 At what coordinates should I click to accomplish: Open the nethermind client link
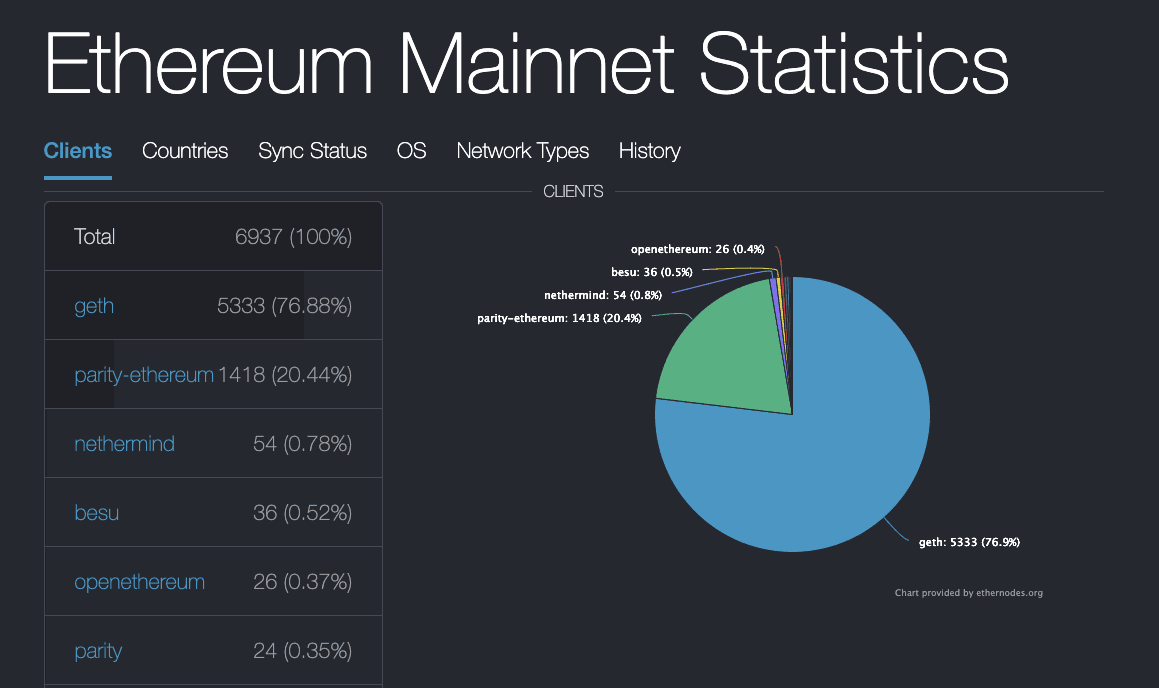(124, 443)
